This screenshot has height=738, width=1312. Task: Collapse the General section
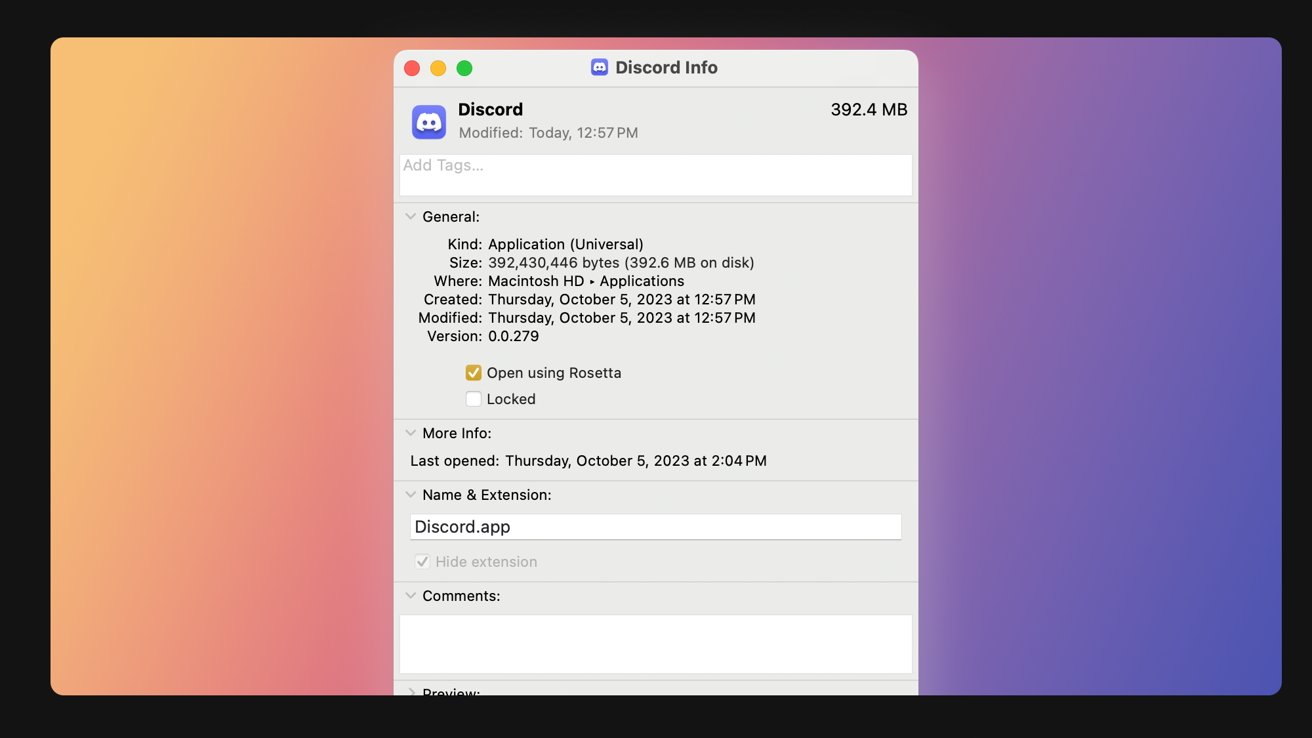point(411,217)
